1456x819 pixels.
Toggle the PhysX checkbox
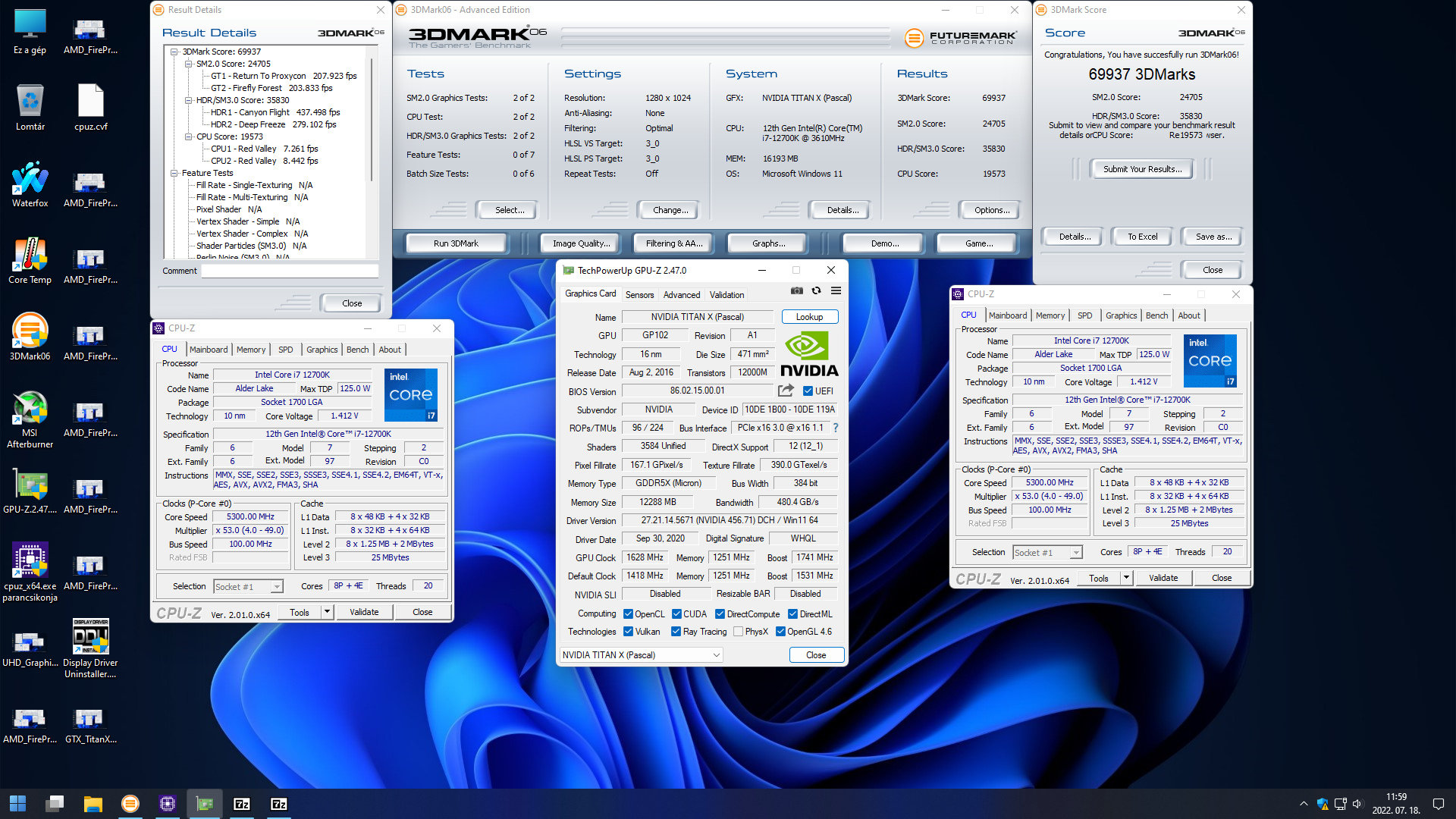(x=738, y=632)
